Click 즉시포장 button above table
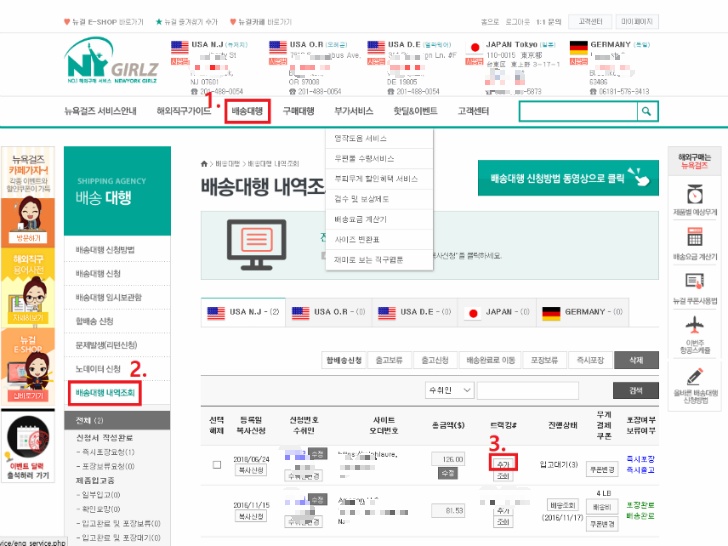The height and width of the screenshot is (546, 728). coord(590,360)
